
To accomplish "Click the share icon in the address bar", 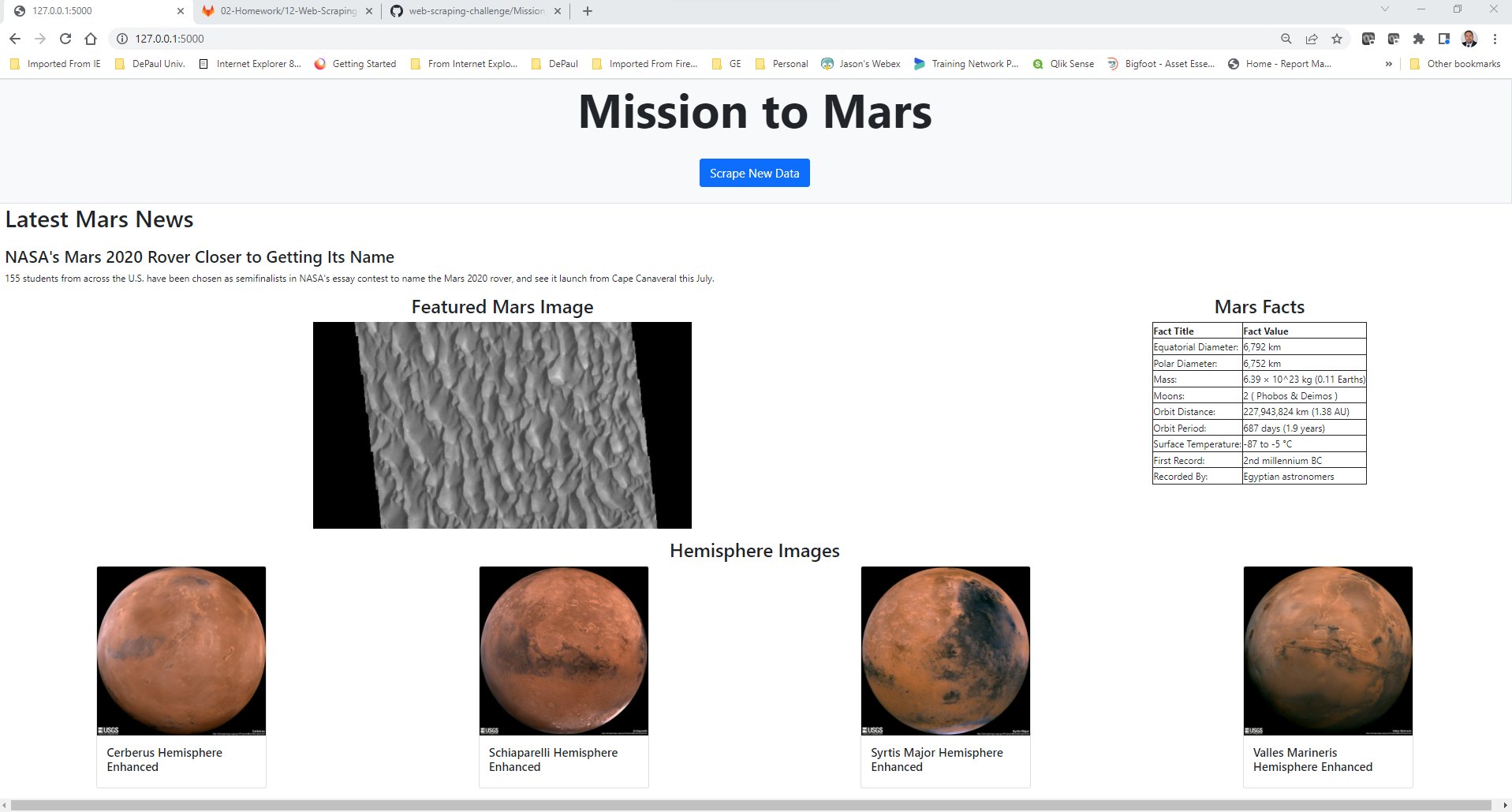I will pos(1311,38).
